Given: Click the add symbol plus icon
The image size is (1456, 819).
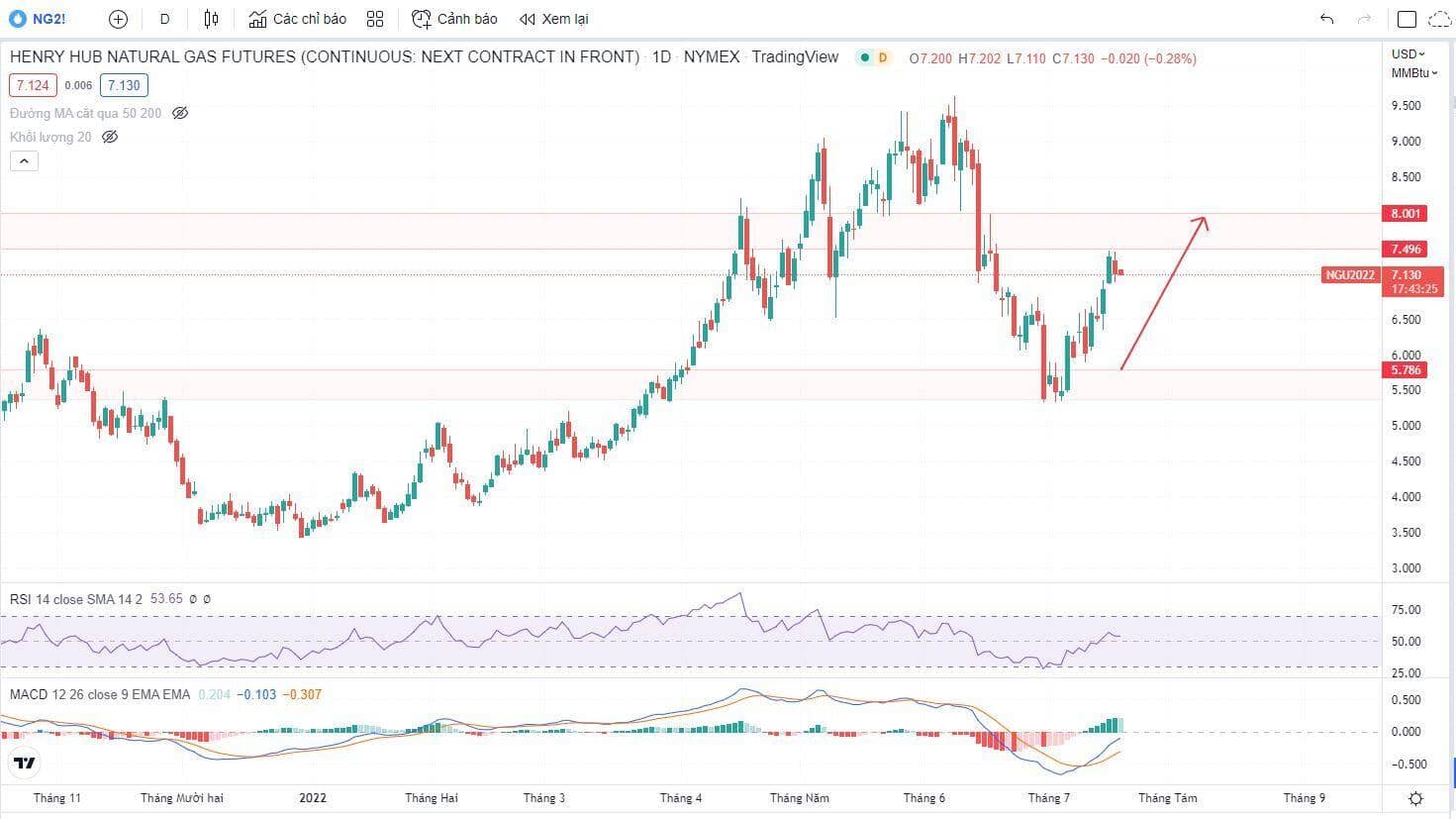Looking at the screenshot, I should (118, 19).
